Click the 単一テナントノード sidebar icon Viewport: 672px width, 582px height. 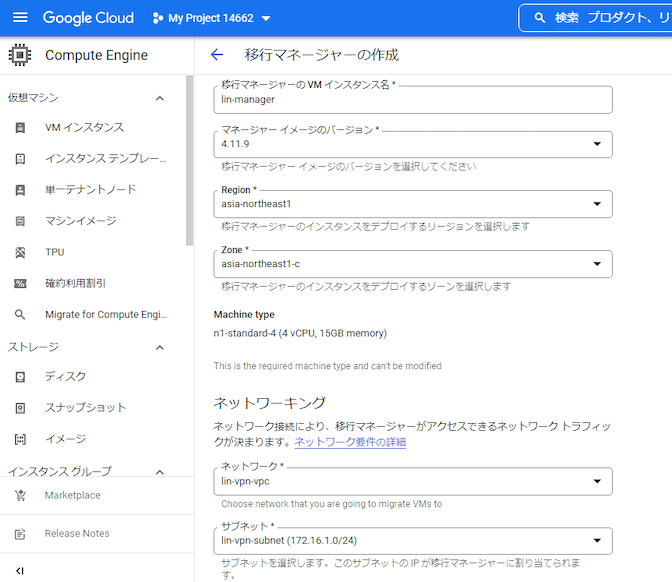20,190
